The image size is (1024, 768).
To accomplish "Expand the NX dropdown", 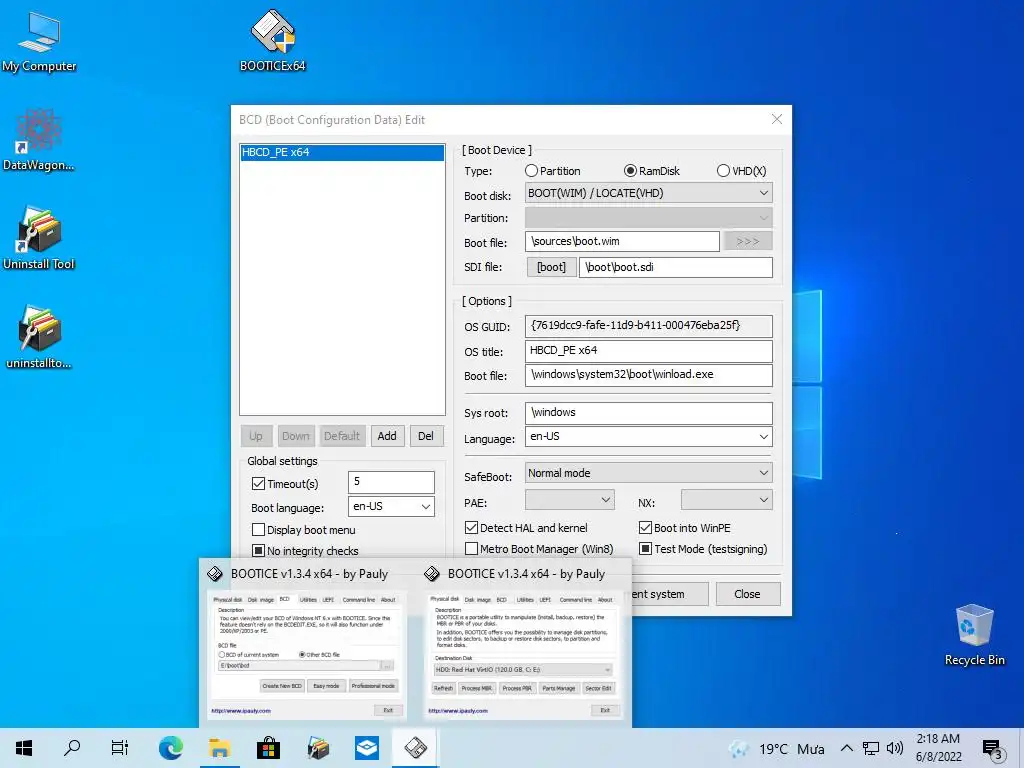I will tap(726, 500).
